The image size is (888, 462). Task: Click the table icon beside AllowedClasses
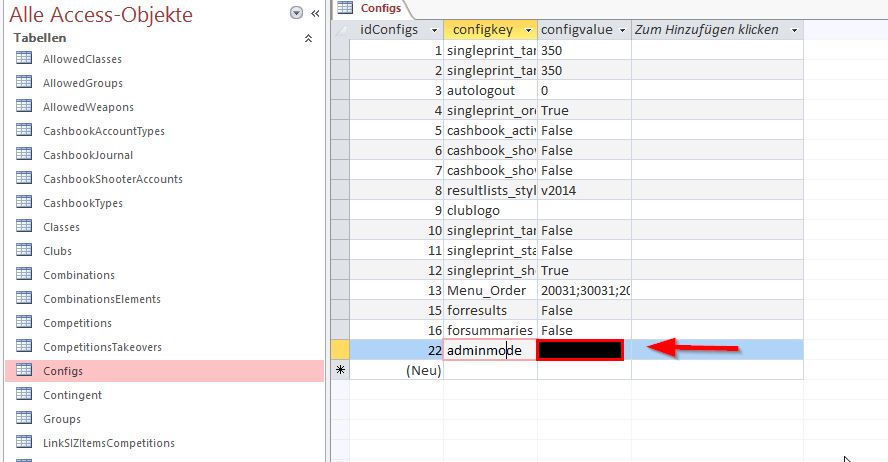24,59
